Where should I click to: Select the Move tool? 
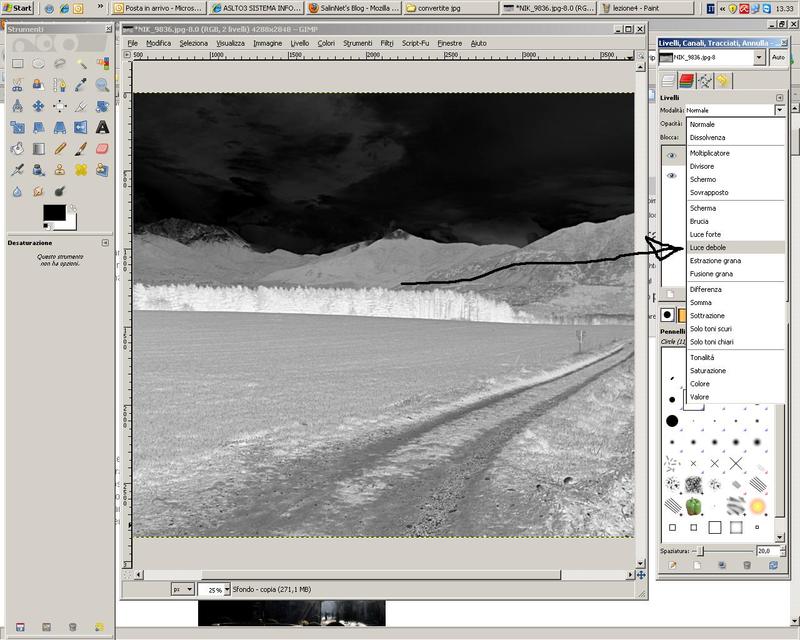[38, 106]
